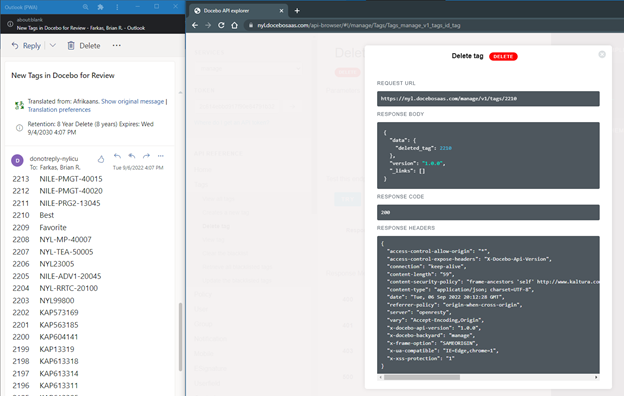Screen dimensions: 624x396
Task: Click the sender name donotreply-nylicu
Action: pos(54,158)
